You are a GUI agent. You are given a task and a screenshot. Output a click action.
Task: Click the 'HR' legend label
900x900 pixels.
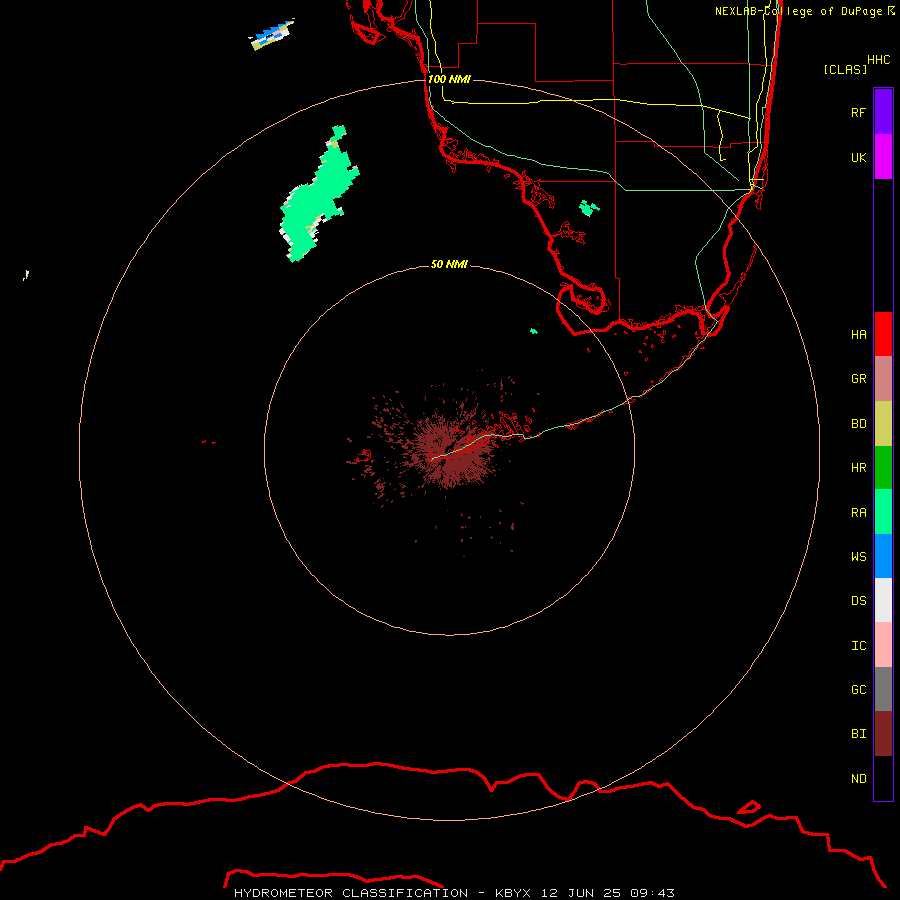pyautogui.click(x=858, y=468)
